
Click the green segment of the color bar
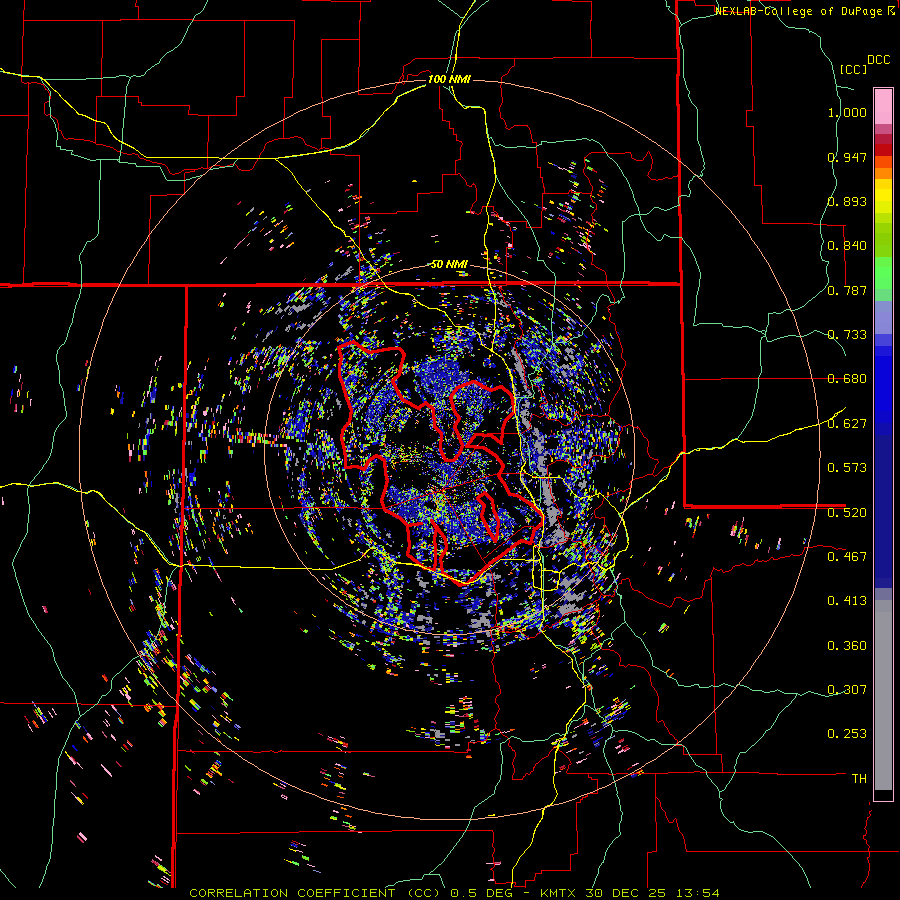click(883, 273)
